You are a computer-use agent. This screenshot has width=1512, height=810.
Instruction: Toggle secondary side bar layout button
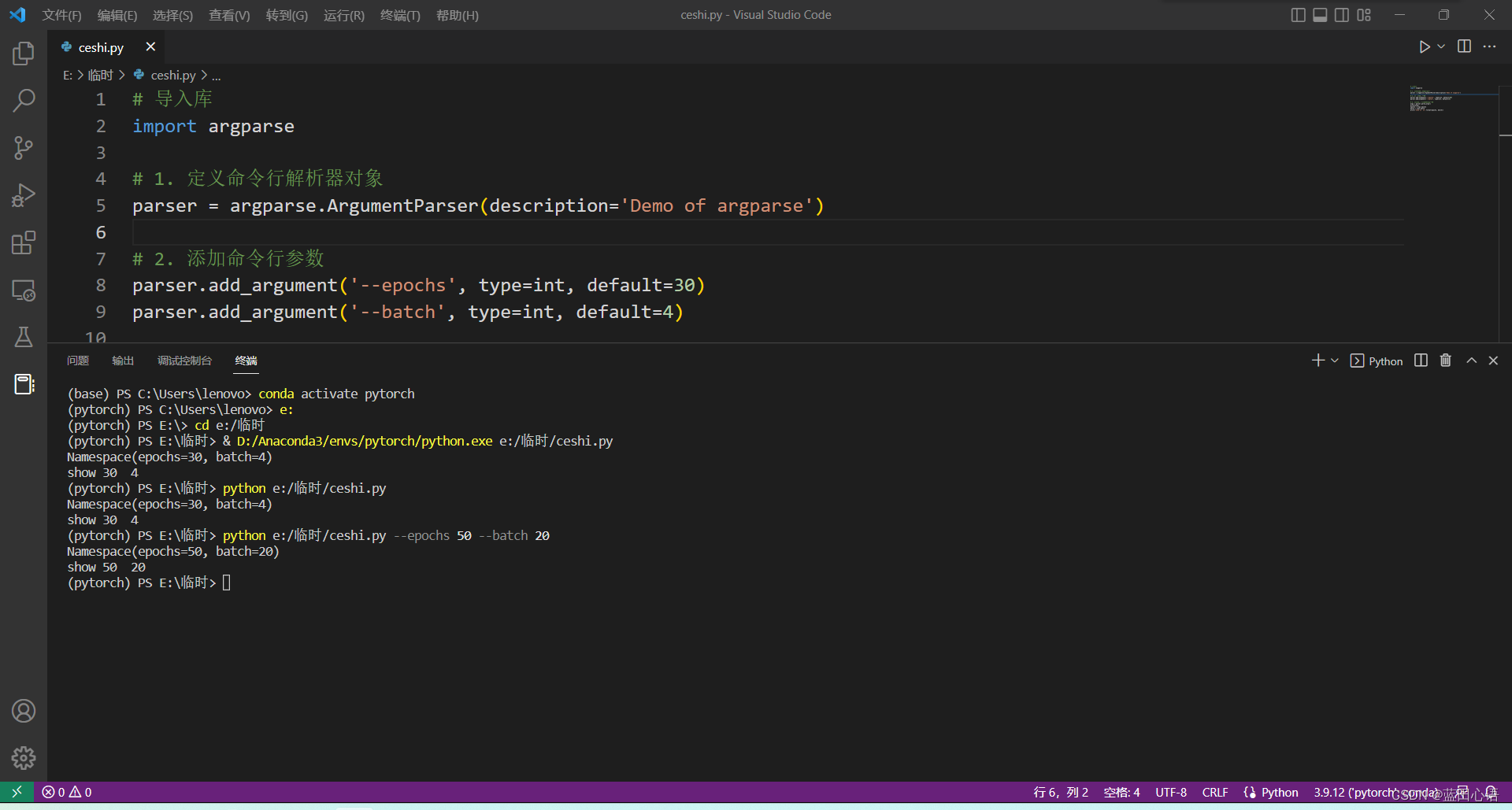point(1342,15)
